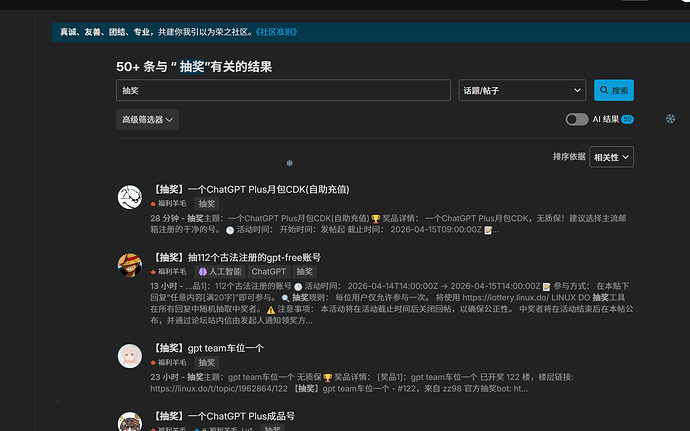Click the blue 搜索 search button

(x=614, y=90)
